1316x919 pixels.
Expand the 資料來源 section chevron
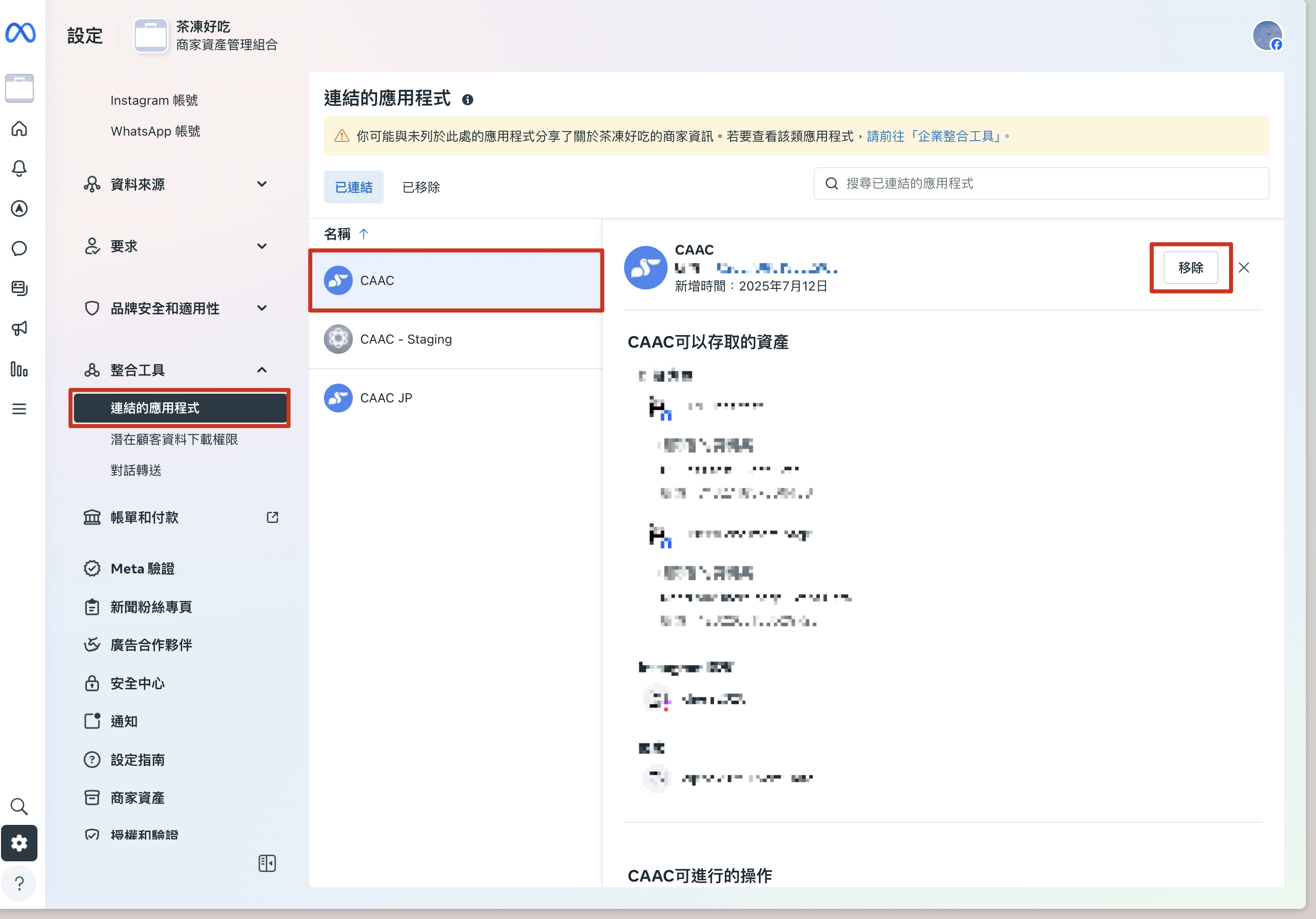[262, 184]
